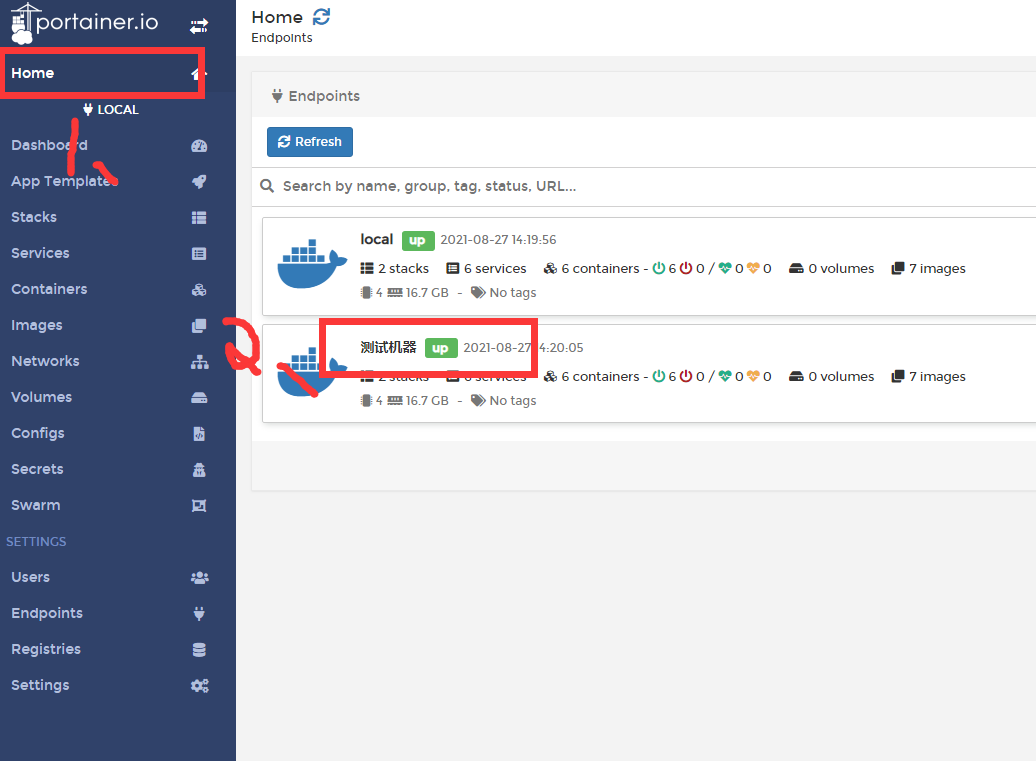
Task: Click the magnifier search icon
Action: (x=267, y=186)
